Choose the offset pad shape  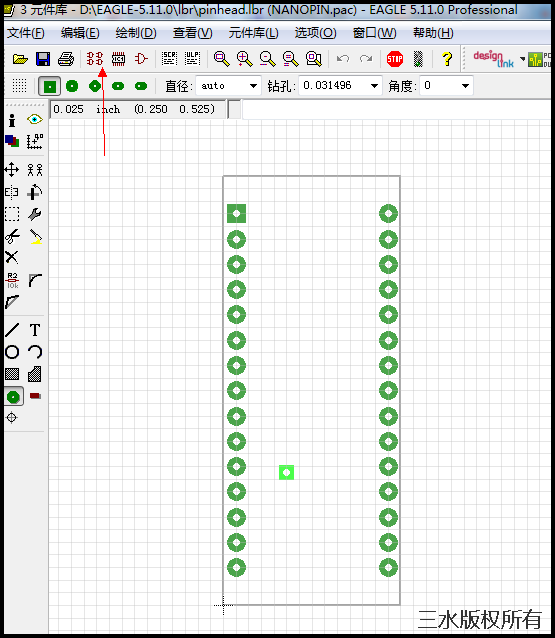point(141,86)
